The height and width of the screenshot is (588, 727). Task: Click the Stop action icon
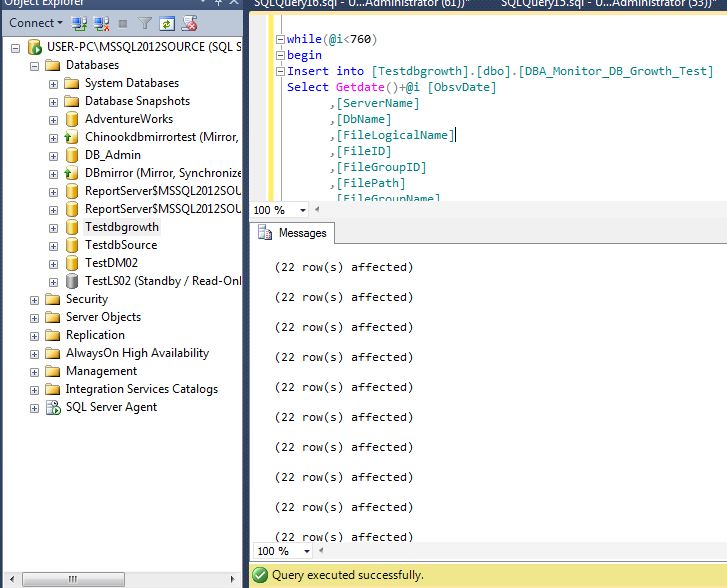coord(123,23)
